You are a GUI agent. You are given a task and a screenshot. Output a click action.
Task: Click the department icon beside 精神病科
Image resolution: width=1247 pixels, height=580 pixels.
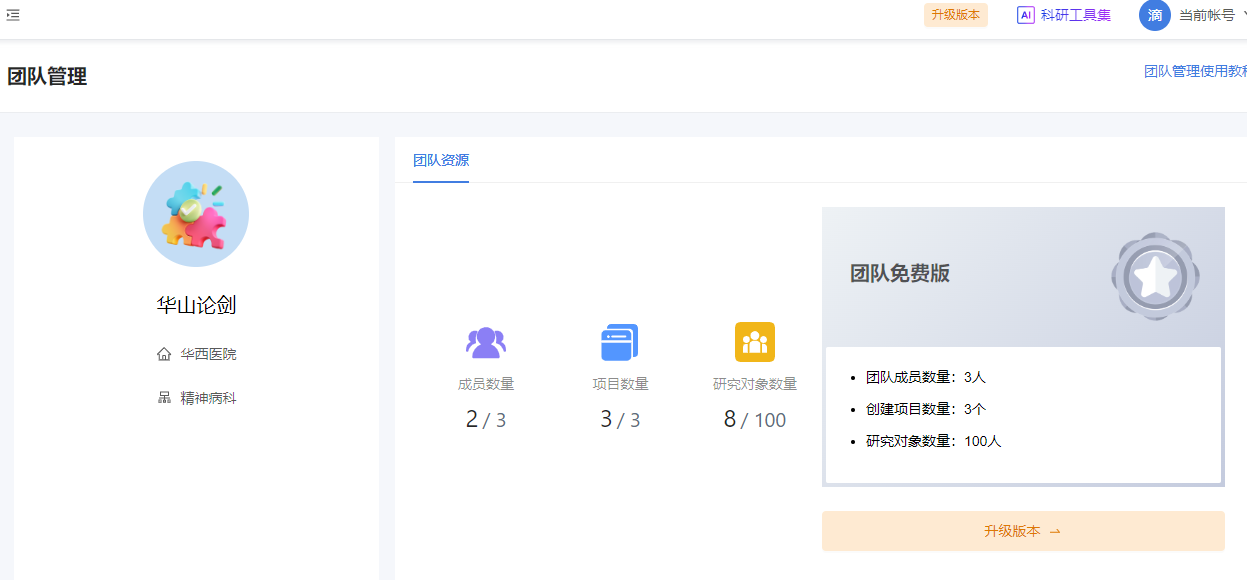click(164, 398)
